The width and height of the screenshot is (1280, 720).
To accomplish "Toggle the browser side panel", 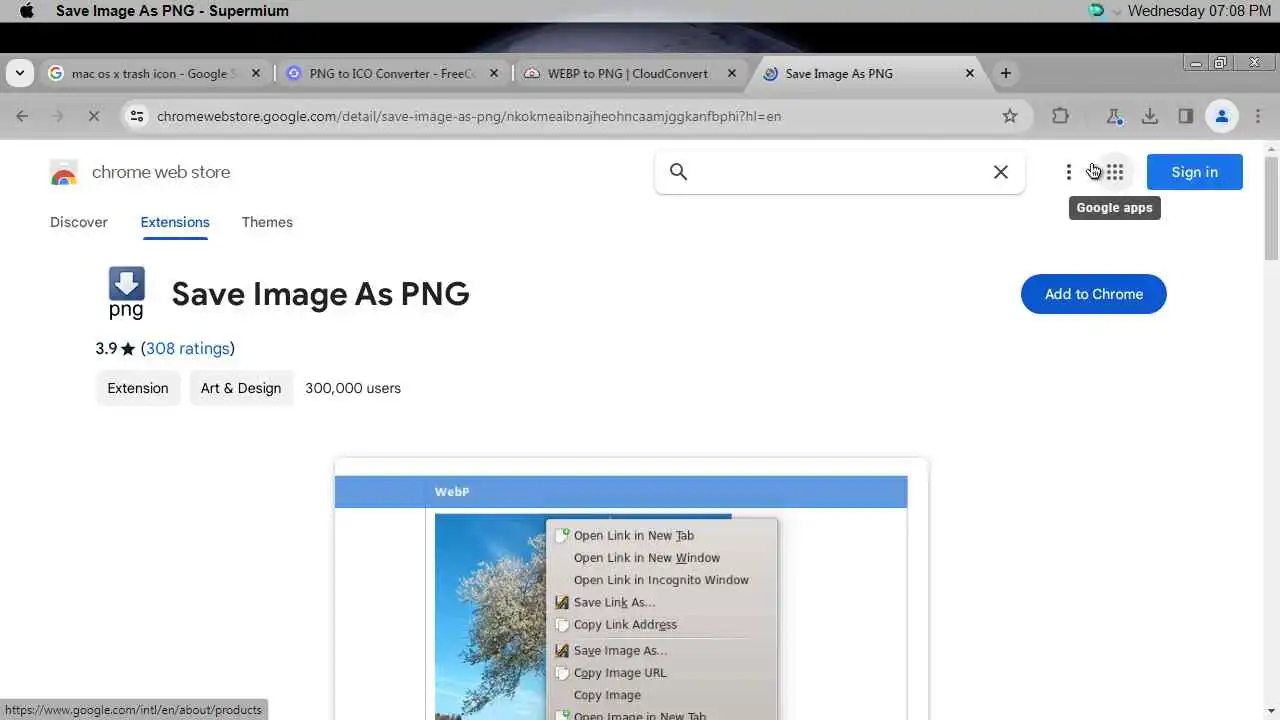I will click(1186, 116).
